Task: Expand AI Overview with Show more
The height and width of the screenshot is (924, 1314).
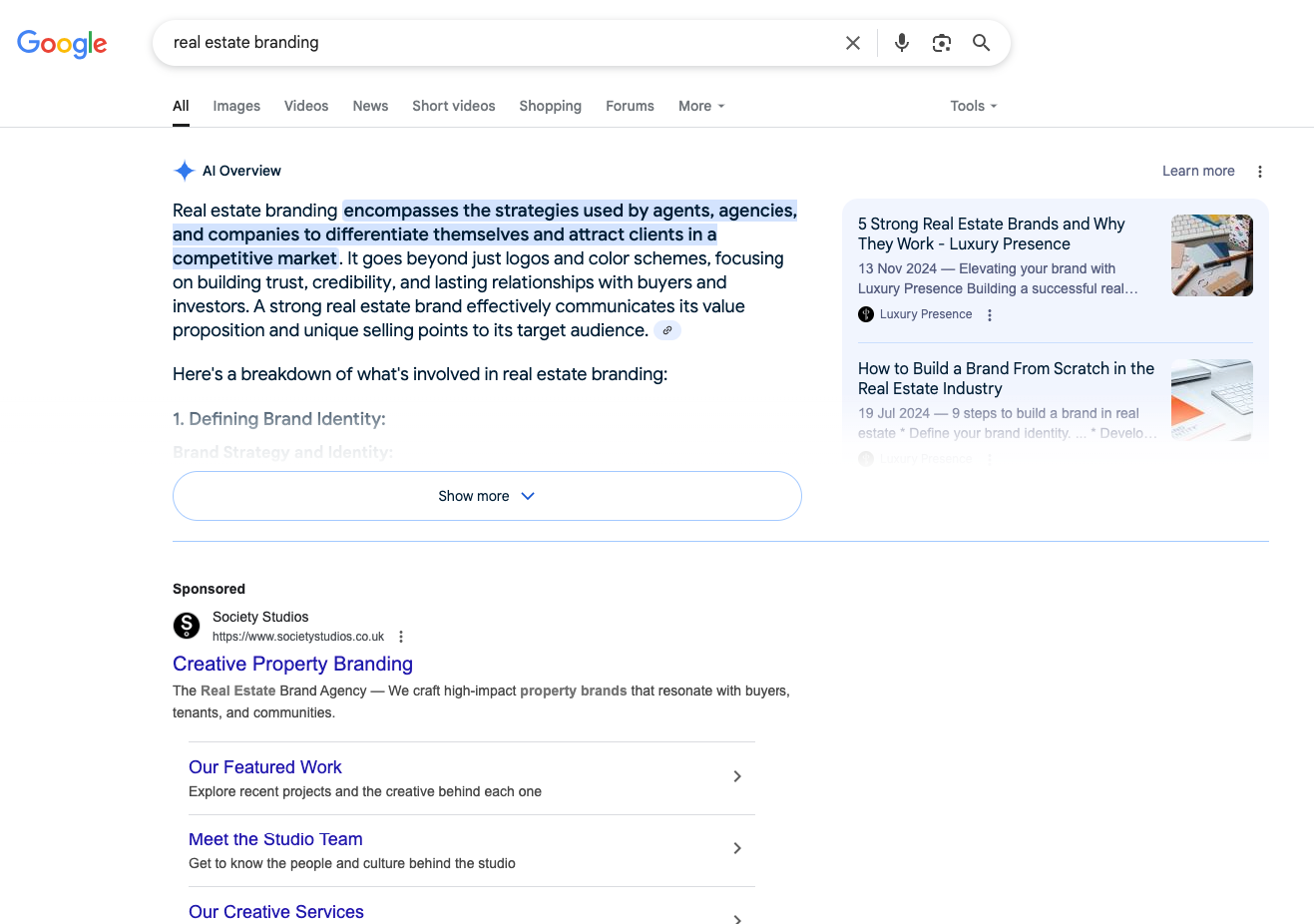Action: [x=487, y=496]
